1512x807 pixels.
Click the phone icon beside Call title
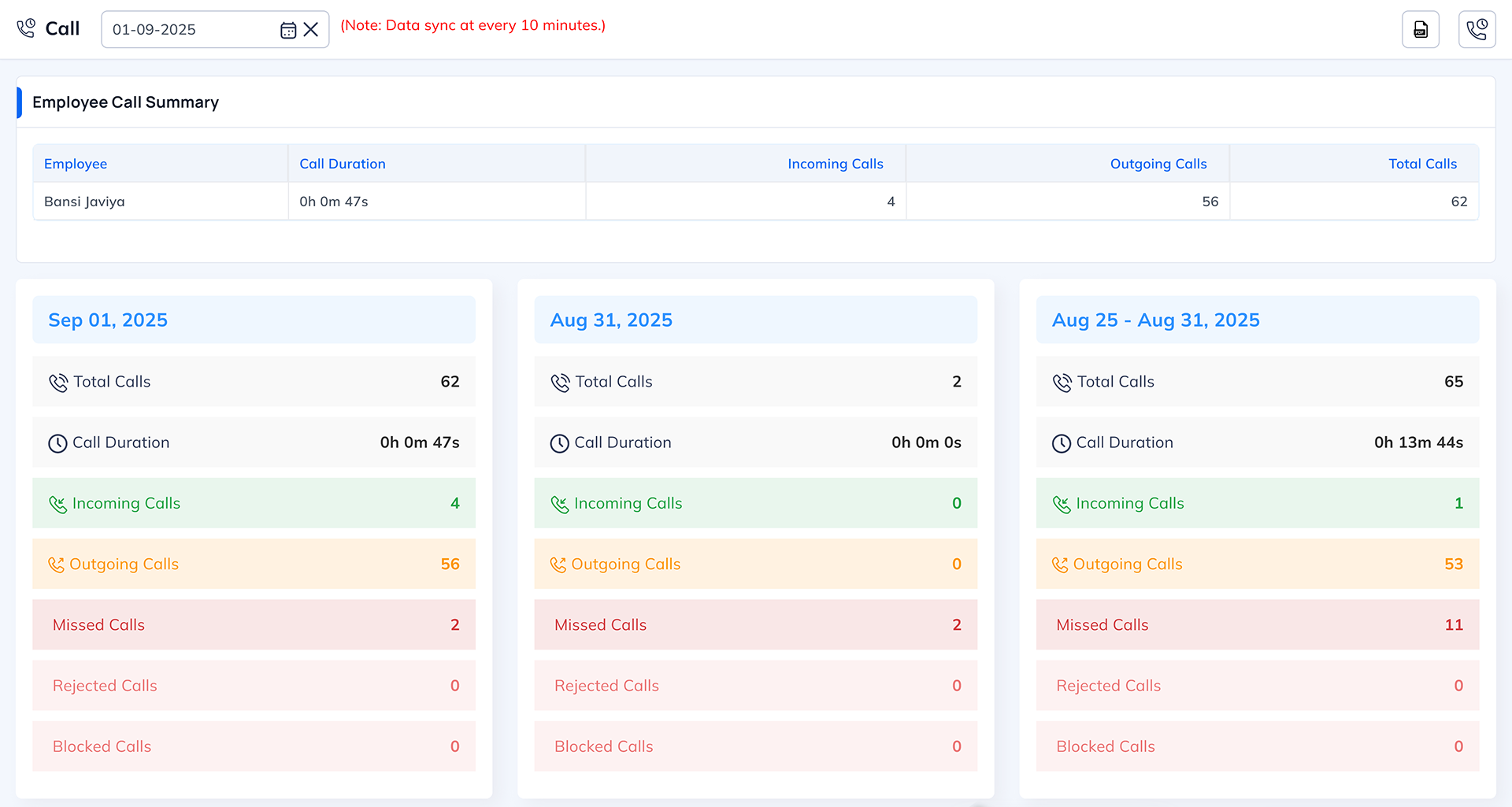pos(26,29)
